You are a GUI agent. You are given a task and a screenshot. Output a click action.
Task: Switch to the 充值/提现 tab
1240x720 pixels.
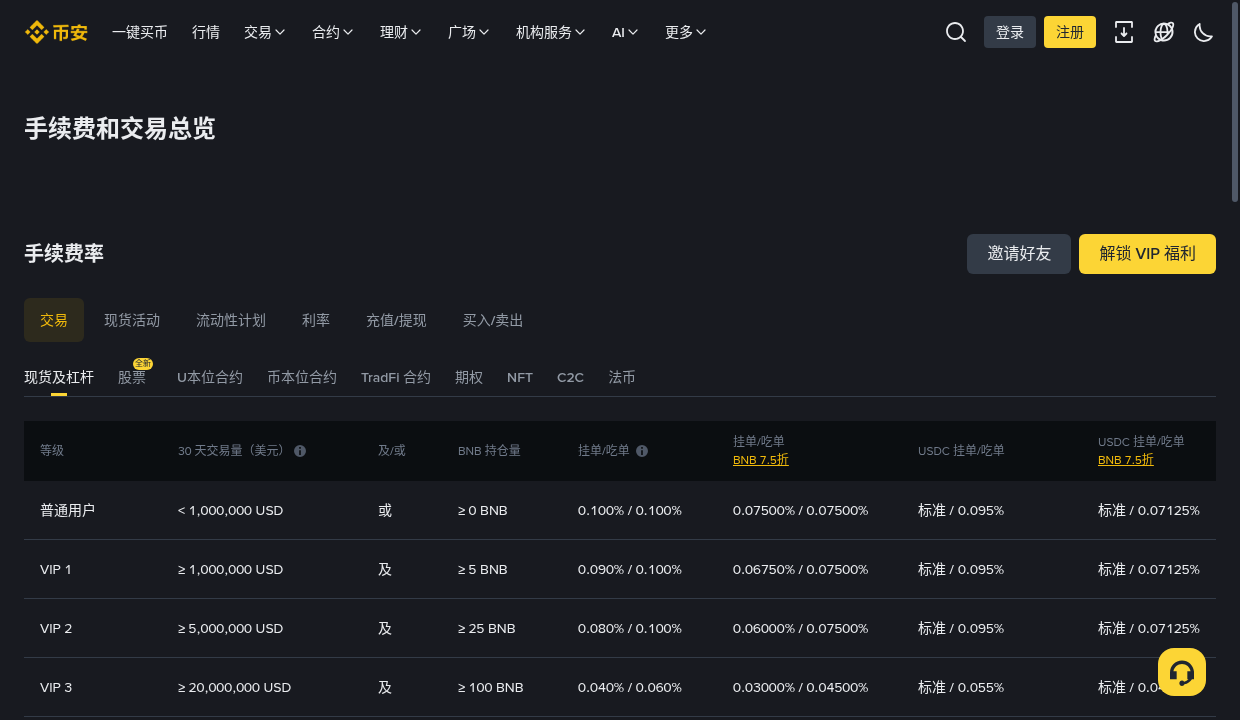396,320
